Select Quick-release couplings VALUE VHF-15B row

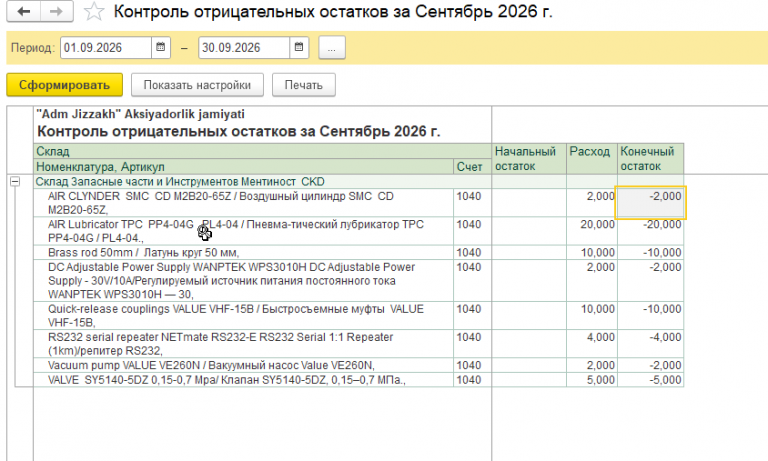click(x=243, y=315)
